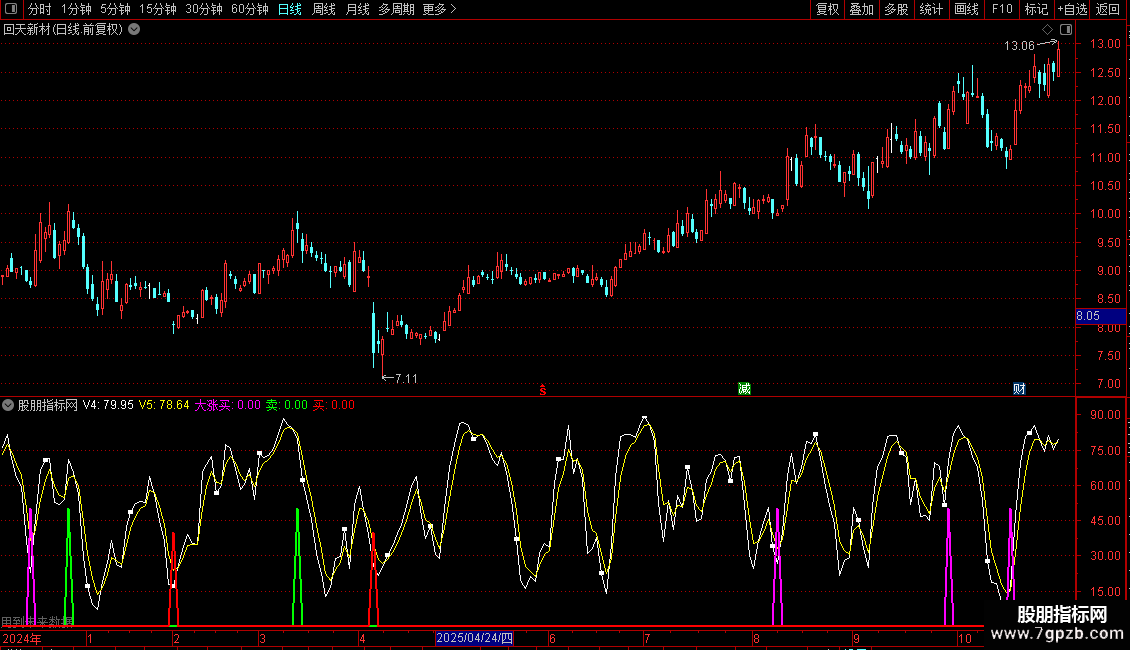Toggle the right side panel icon
This screenshot has width=1130, height=650.
[x=1066, y=30]
